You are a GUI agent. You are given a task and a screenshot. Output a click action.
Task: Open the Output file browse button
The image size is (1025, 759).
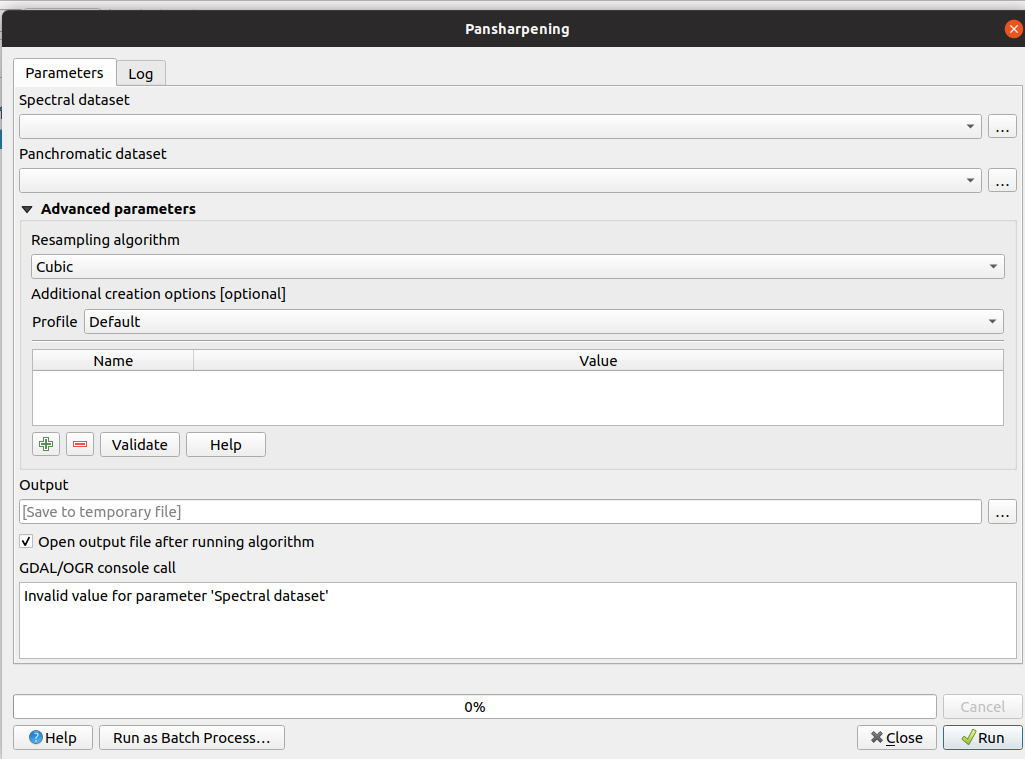[1002, 512]
